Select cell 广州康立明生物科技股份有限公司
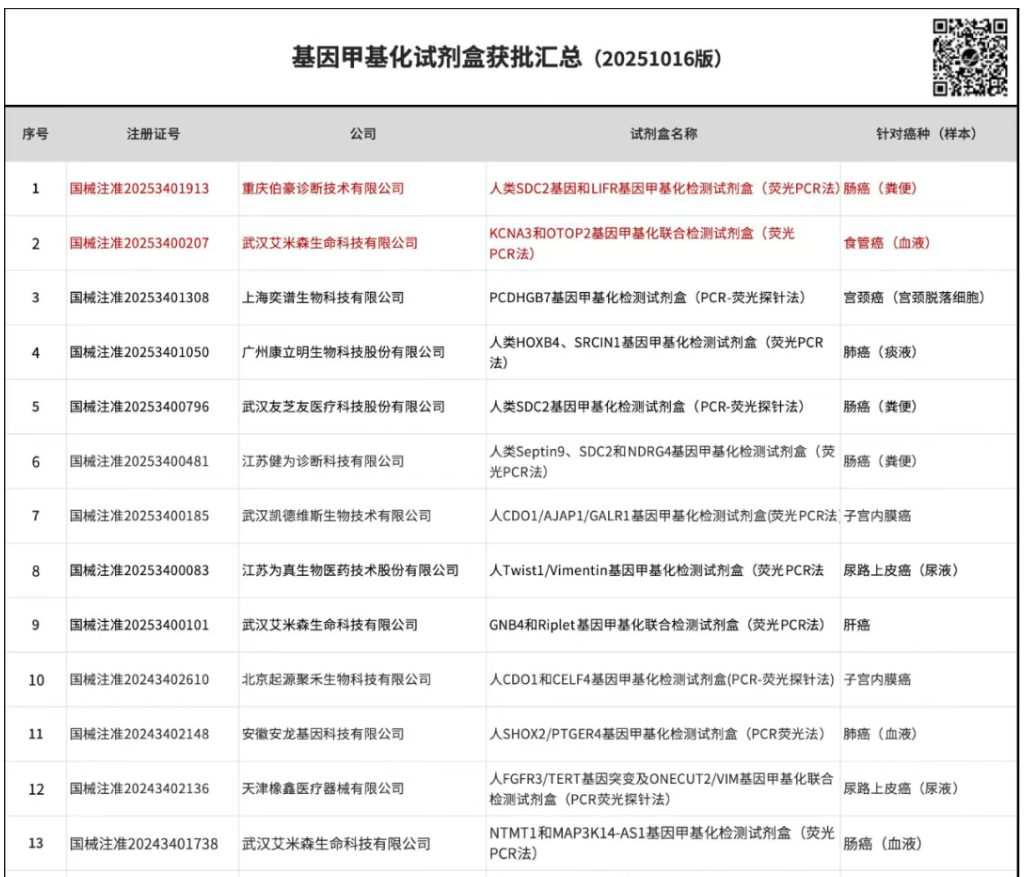The height and width of the screenshot is (877, 1027). click(343, 352)
